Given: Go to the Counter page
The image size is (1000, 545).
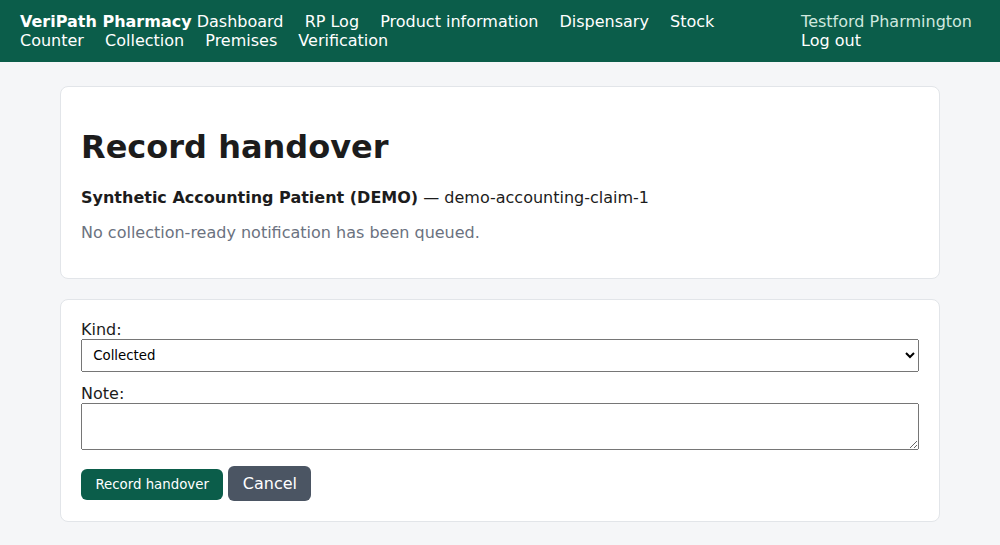Looking at the screenshot, I should coord(52,40).
